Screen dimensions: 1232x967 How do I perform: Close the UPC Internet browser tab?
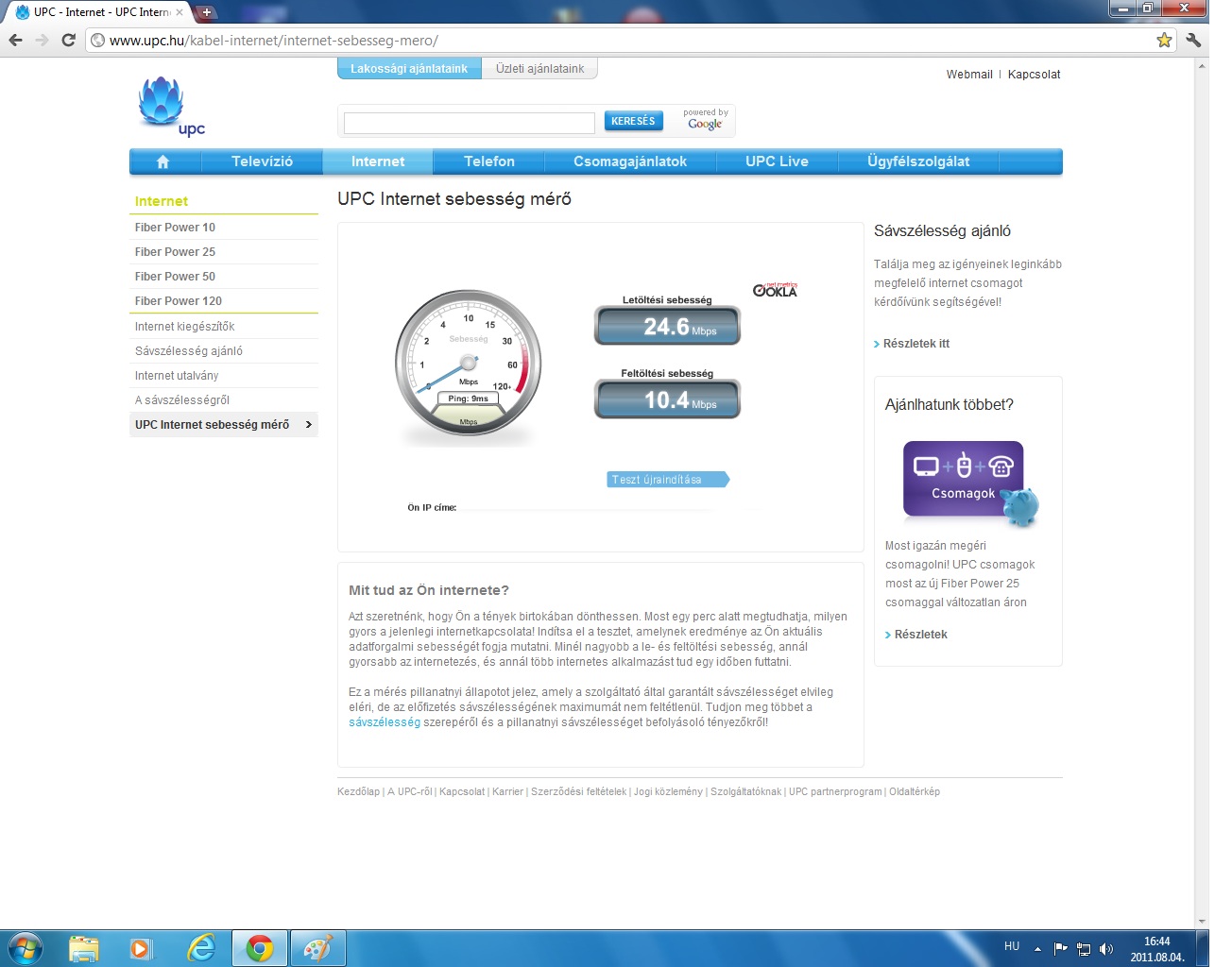180,12
